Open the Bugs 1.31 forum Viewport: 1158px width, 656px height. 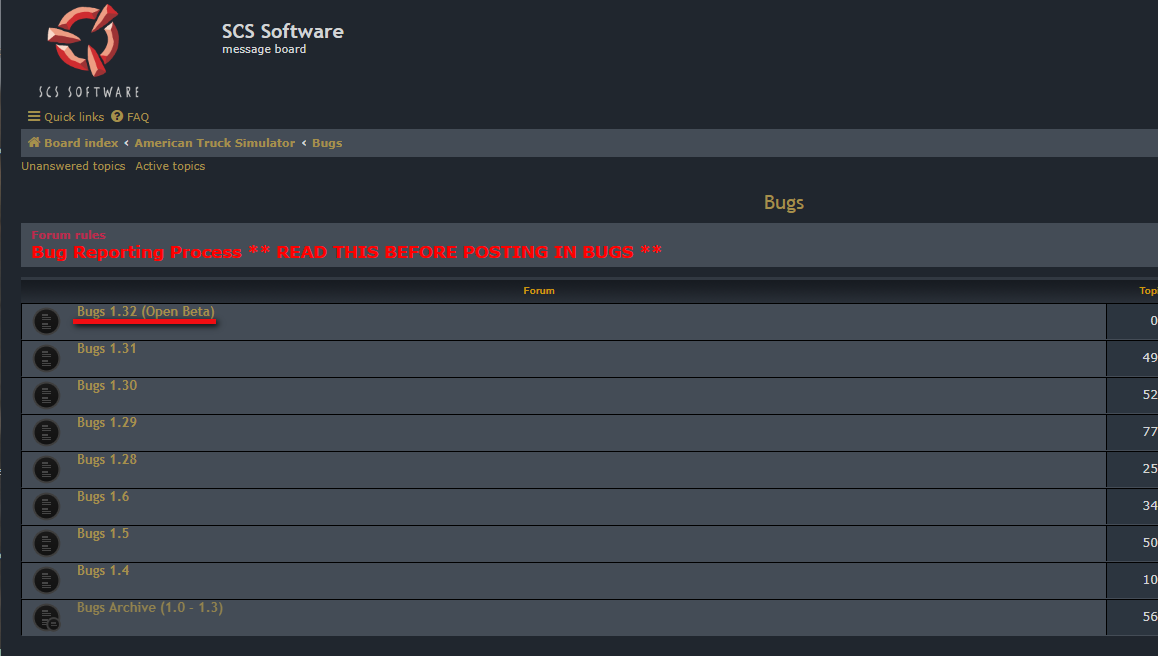pos(106,349)
